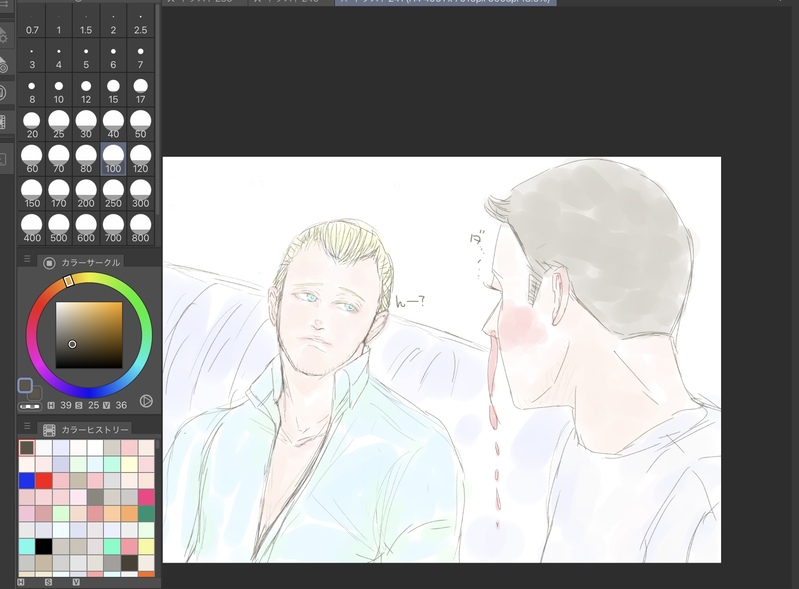Choose brush size 3

tap(32, 57)
